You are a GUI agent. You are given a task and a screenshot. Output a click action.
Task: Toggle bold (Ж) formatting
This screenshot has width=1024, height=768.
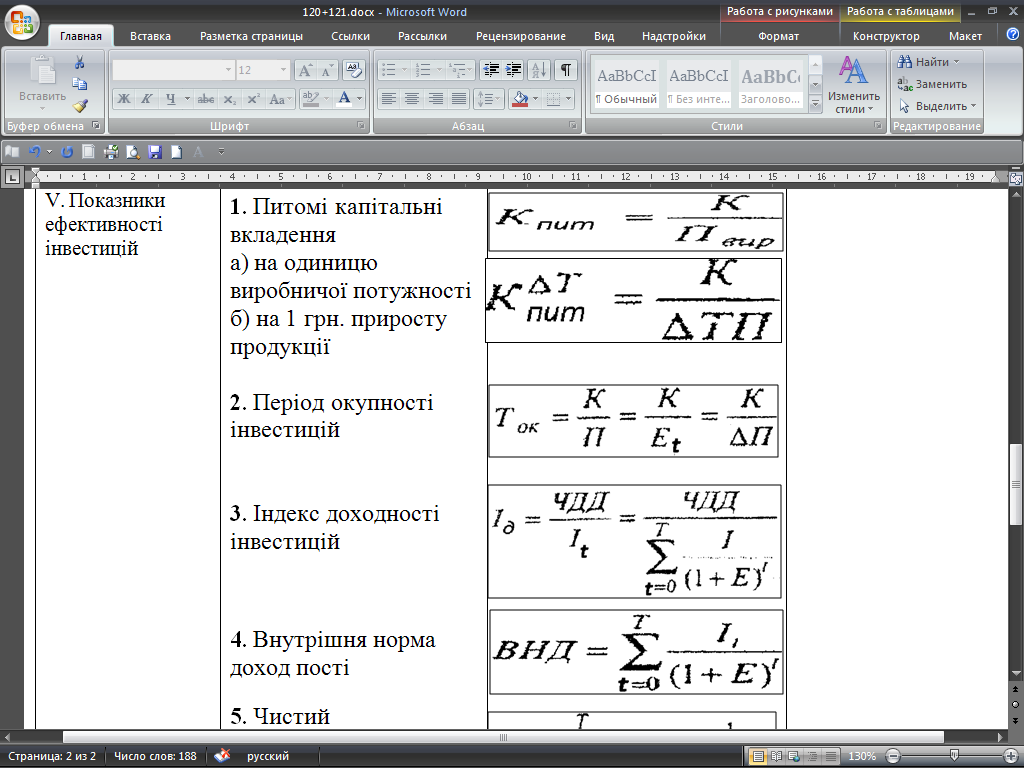coord(123,99)
